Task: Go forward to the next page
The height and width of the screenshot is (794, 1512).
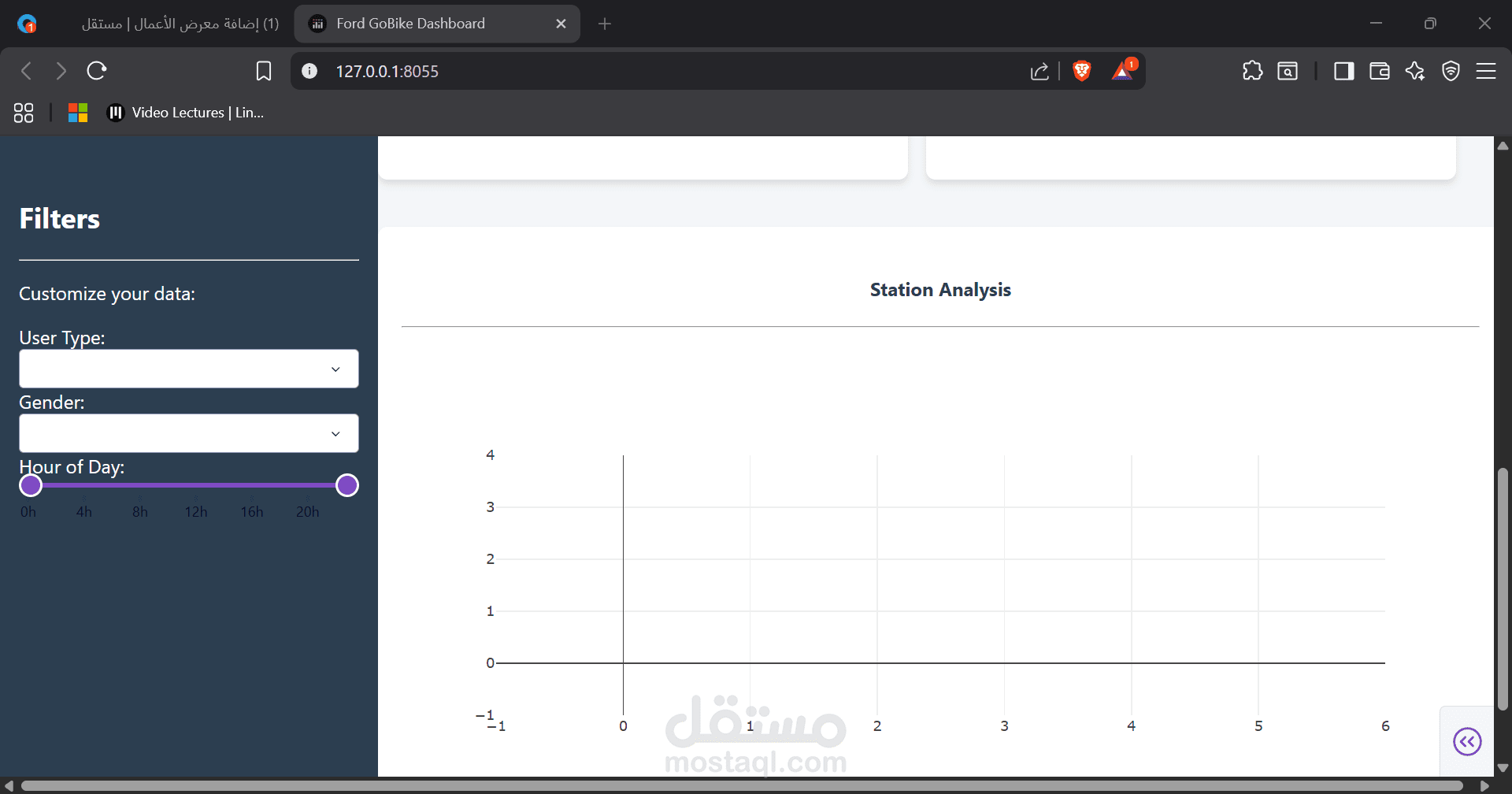Action: 61,71
